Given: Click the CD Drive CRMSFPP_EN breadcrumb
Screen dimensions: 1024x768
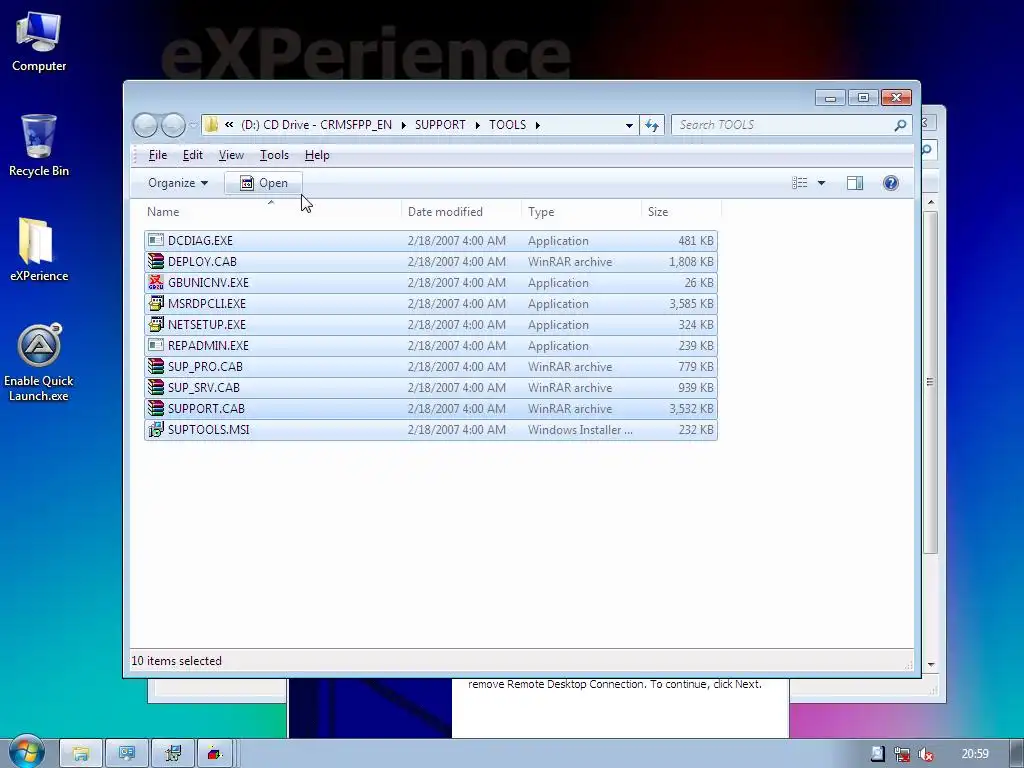Looking at the screenshot, I should 316,125.
